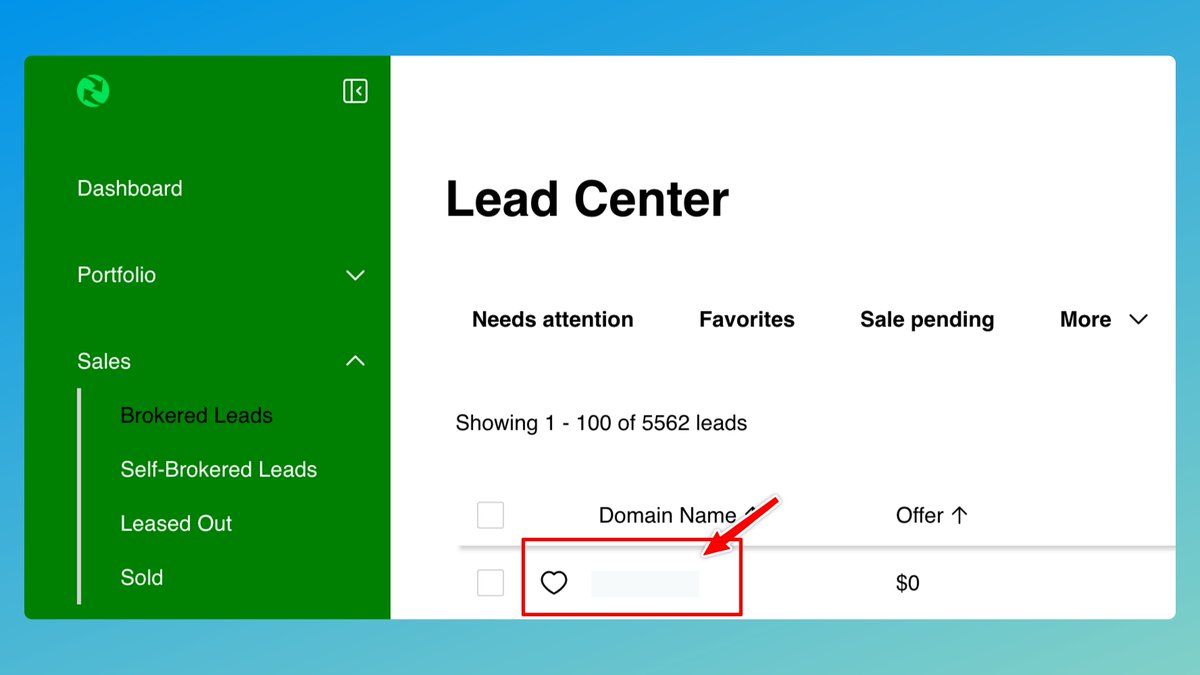Sort by Offer using the up arrow
This screenshot has width=1200, height=675.
pyautogui.click(x=960, y=515)
